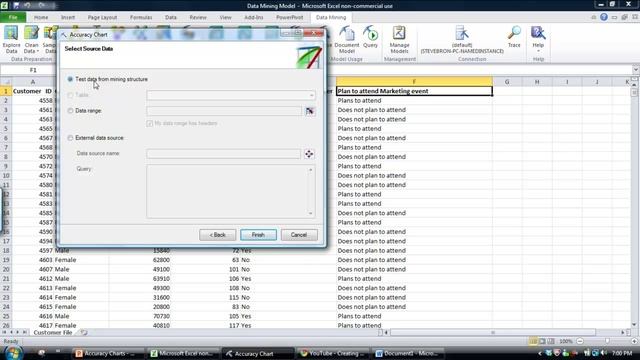Select the External data source option
This screenshot has width=640, height=360.
tap(70, 138)
